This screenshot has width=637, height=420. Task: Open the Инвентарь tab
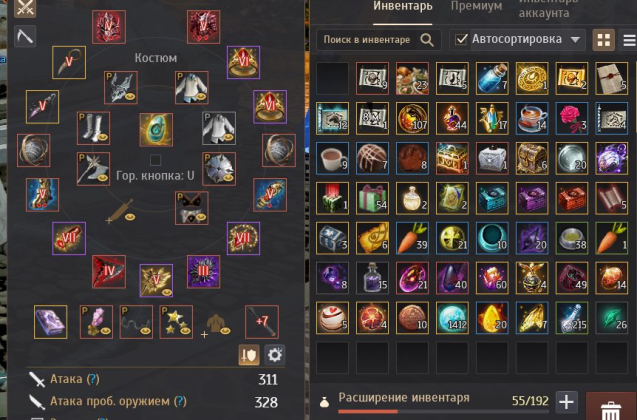click(x=403, y=6)
